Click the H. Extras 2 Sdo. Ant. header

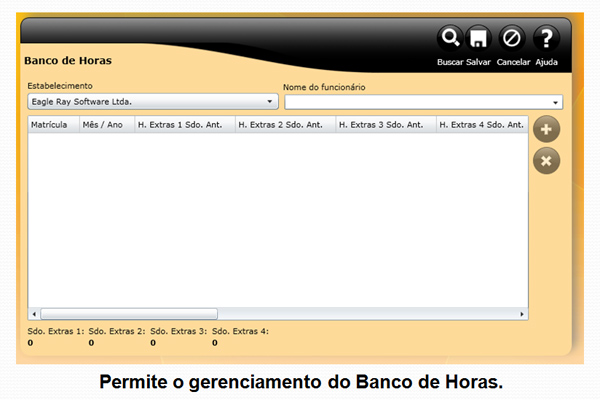pos(284,125)
